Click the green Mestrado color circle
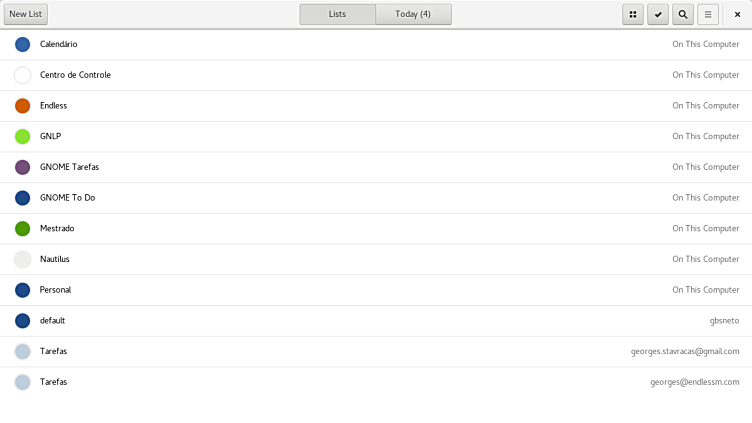The height and width of the screenshot is (423, 752). coord(22,229)
